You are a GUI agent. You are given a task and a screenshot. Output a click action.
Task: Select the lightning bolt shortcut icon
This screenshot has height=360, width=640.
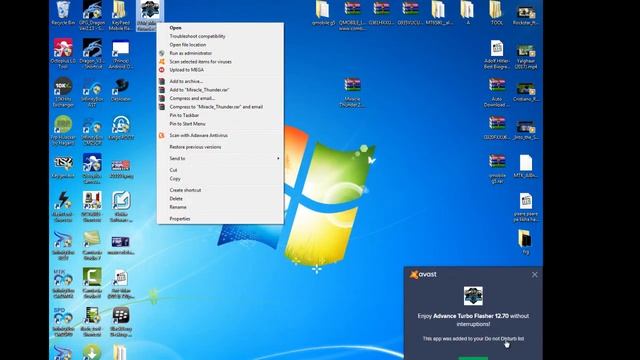pyautogui.click(x=63, y=207)
